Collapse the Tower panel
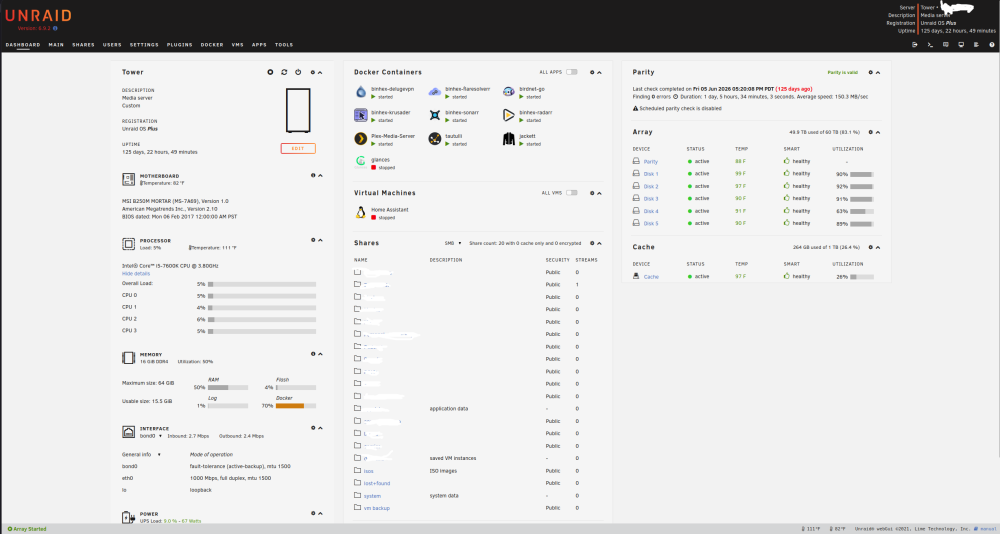This screenshot has height=534, width=1000. [x=320, y=73]
